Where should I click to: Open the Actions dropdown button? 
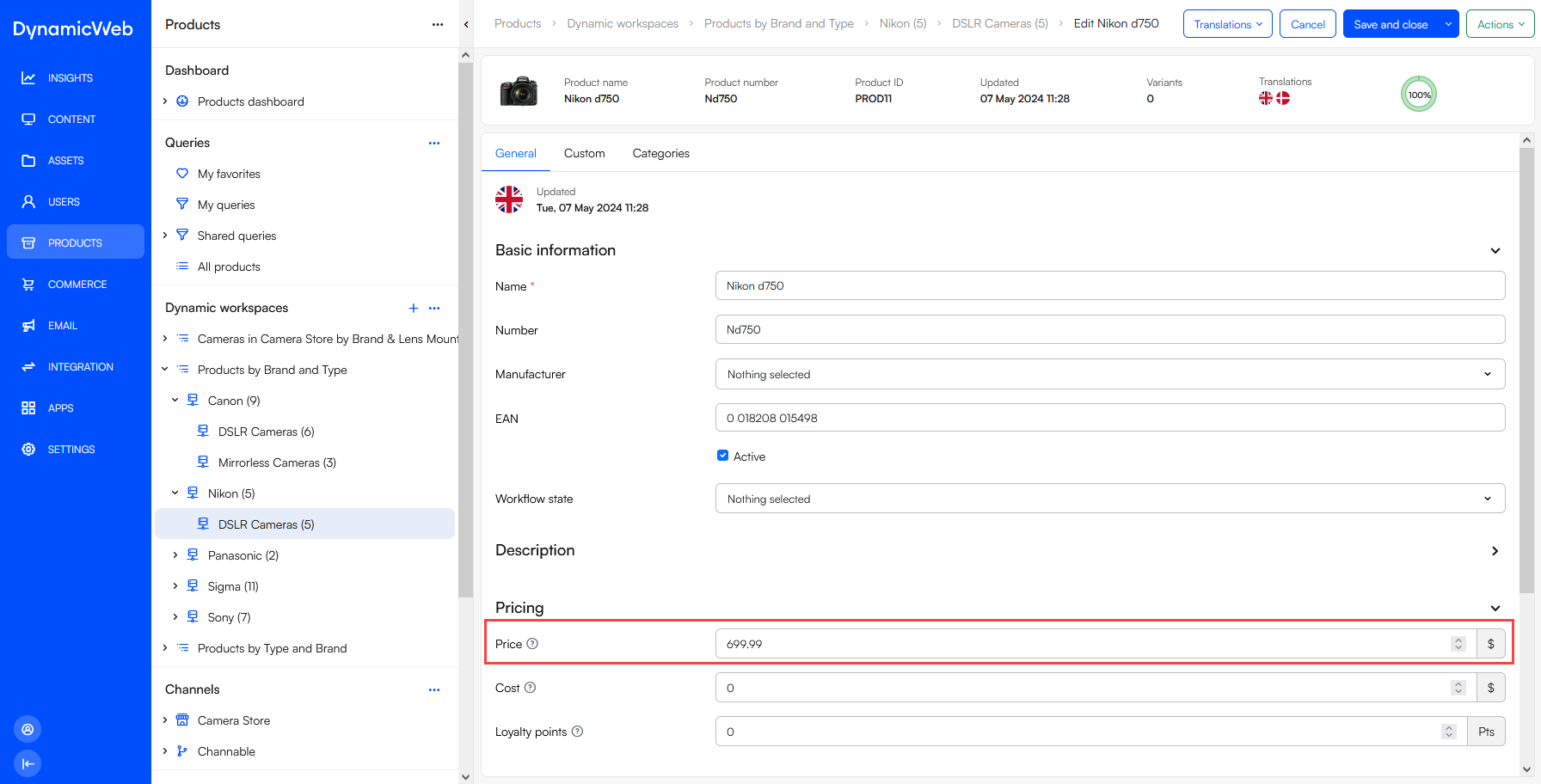[1501, 24]
